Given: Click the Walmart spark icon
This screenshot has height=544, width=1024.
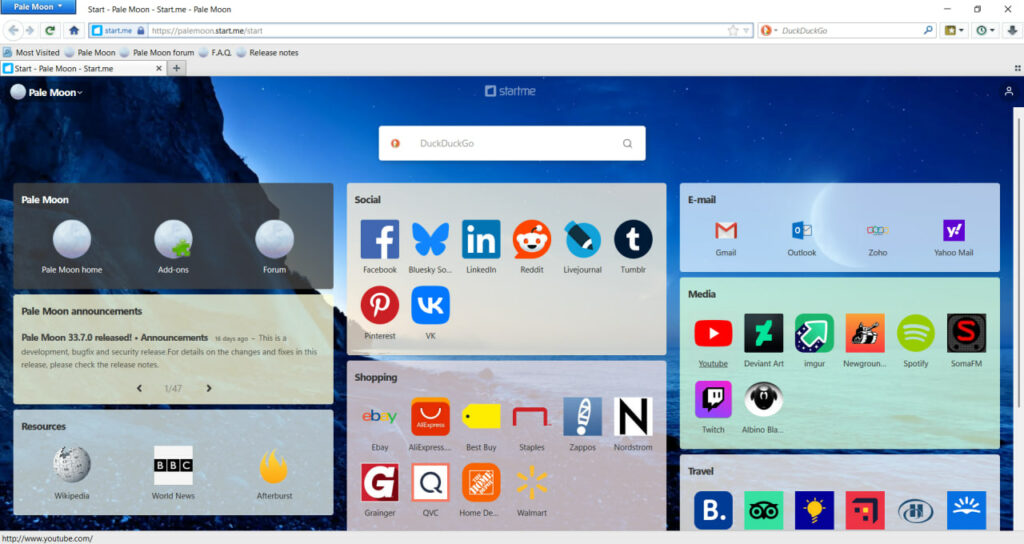Looking at the screenshot, I should tap(532, 483).
